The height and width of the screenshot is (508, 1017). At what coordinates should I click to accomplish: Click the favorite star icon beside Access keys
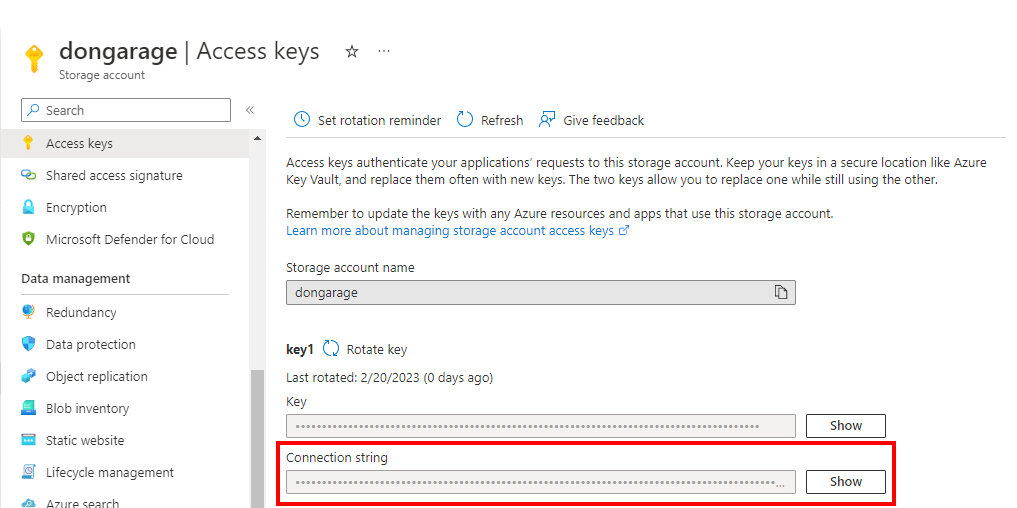pyautogui.click(x=352, y=52)
